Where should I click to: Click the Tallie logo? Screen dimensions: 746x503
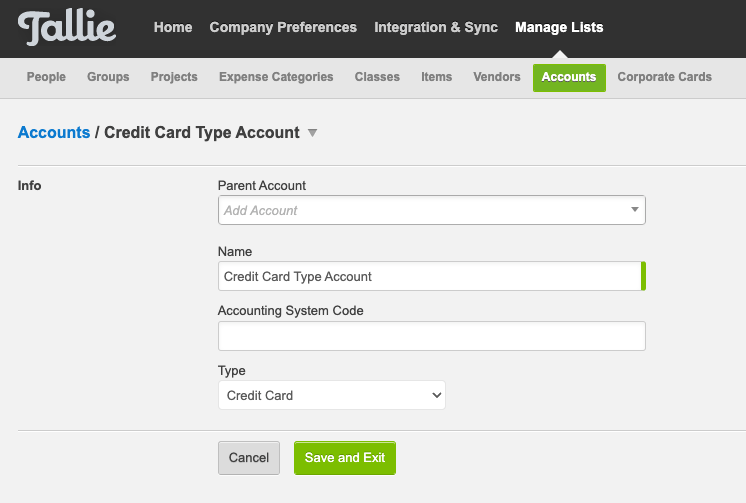click(x=67, y=28)
